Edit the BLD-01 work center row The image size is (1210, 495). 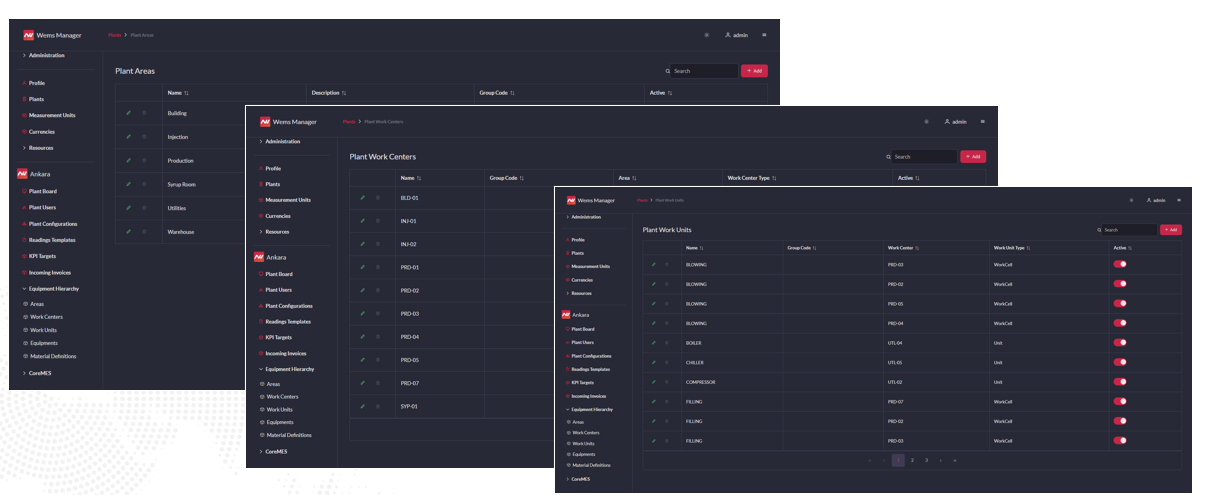(362, 198)
